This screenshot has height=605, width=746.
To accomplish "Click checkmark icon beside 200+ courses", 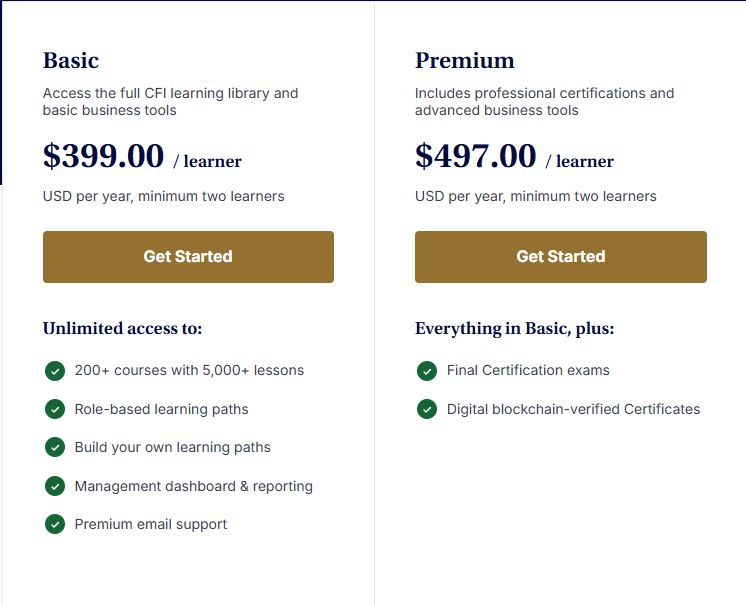I will 55,371.
